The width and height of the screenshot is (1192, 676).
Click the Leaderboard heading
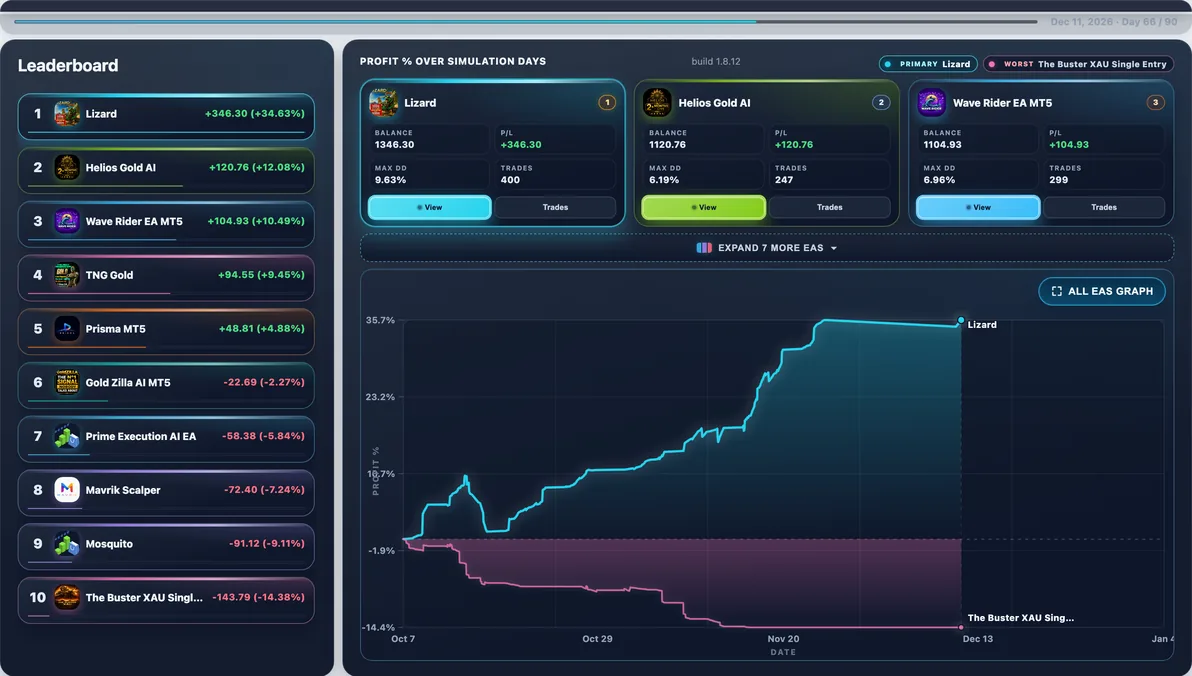tap(68, 65)
